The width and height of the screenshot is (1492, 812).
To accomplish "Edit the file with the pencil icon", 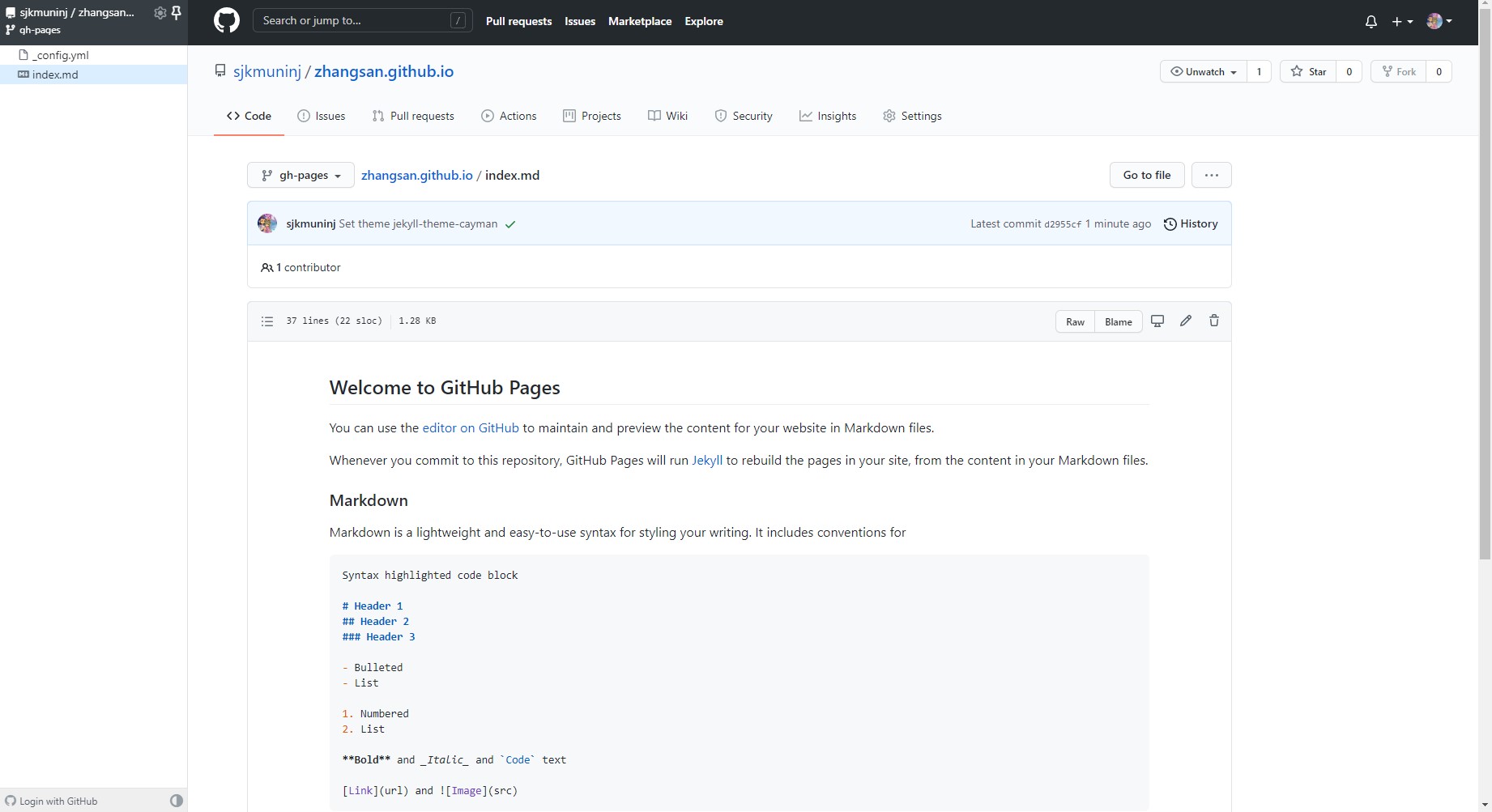I will pyautogui.click(x=1186, y=321).
